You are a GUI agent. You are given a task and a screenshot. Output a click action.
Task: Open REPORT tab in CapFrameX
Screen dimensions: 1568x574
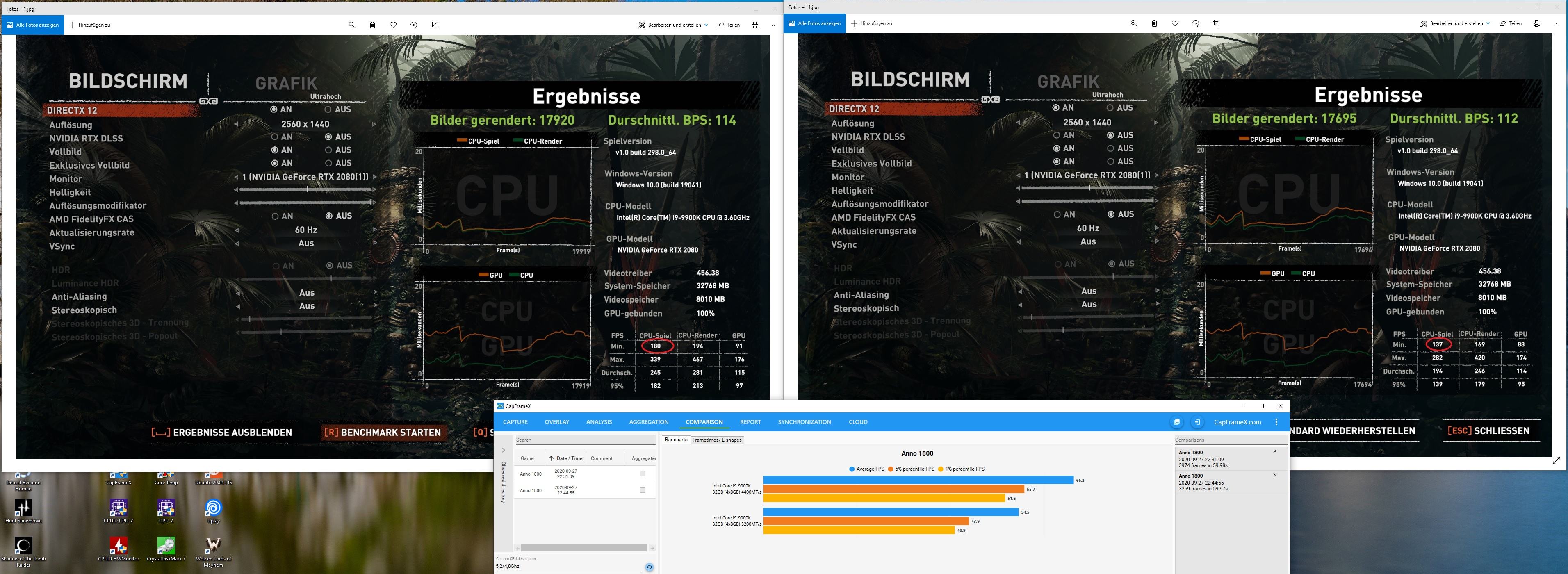pyautogui.click(x=750, y=422)
